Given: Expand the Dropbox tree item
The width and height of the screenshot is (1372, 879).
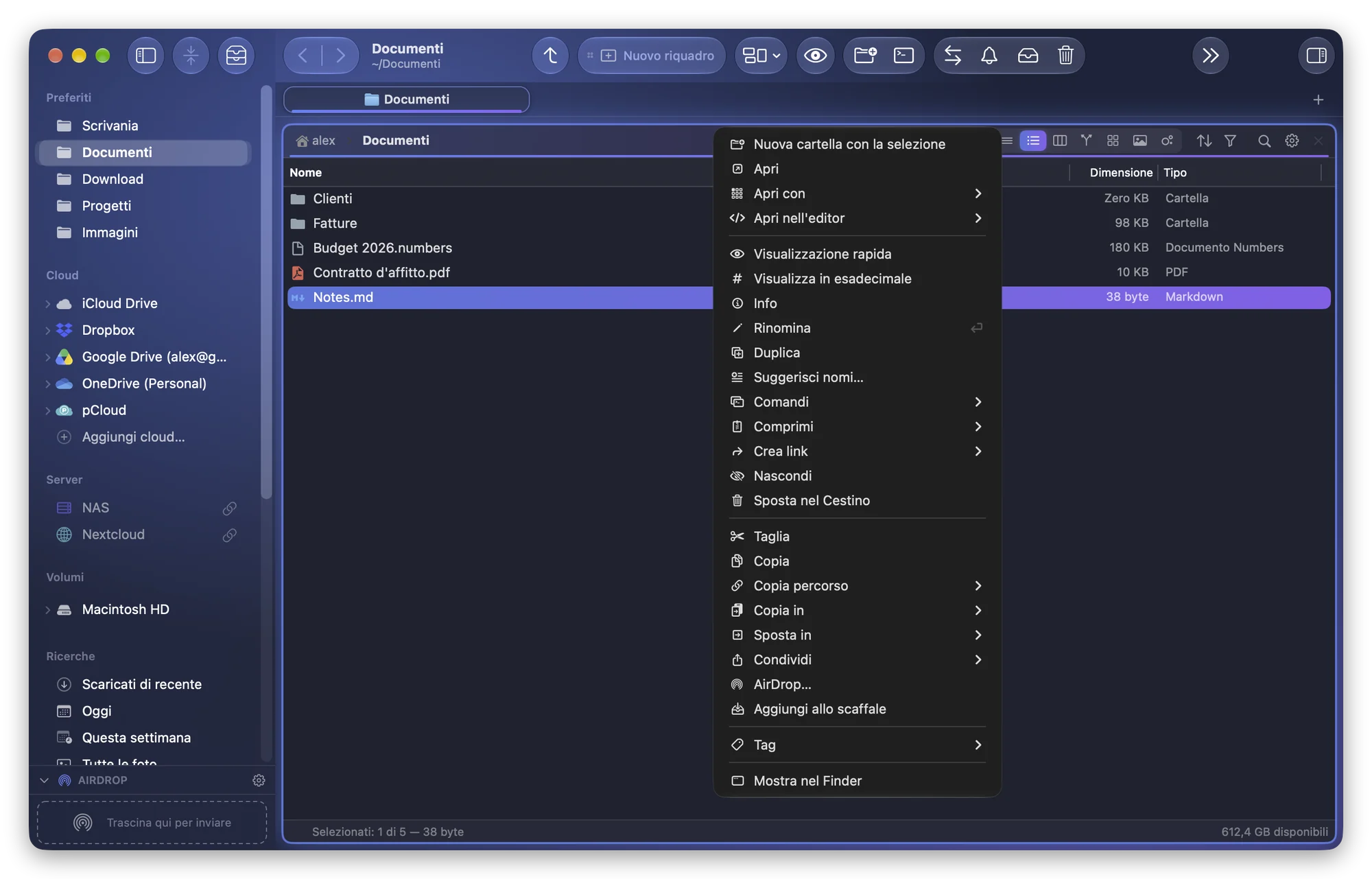Looking at the screenshot, I should pos(47,331).
